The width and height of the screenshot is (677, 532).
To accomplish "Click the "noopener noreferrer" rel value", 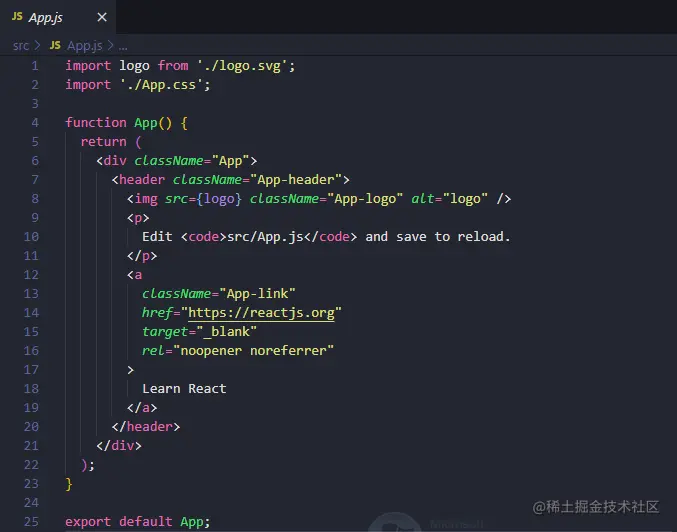I will 253,351.
